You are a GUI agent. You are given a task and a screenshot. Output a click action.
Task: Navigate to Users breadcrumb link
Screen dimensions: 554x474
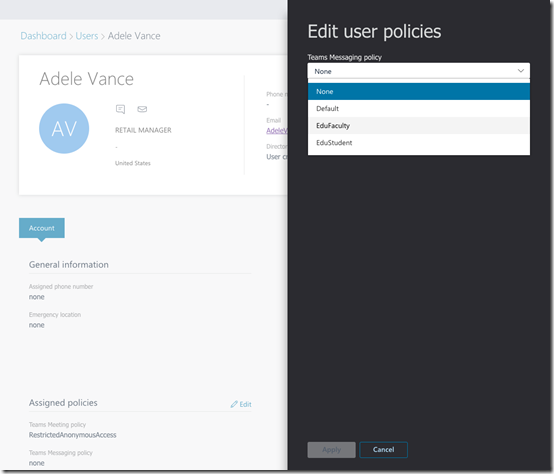[87, 36]
